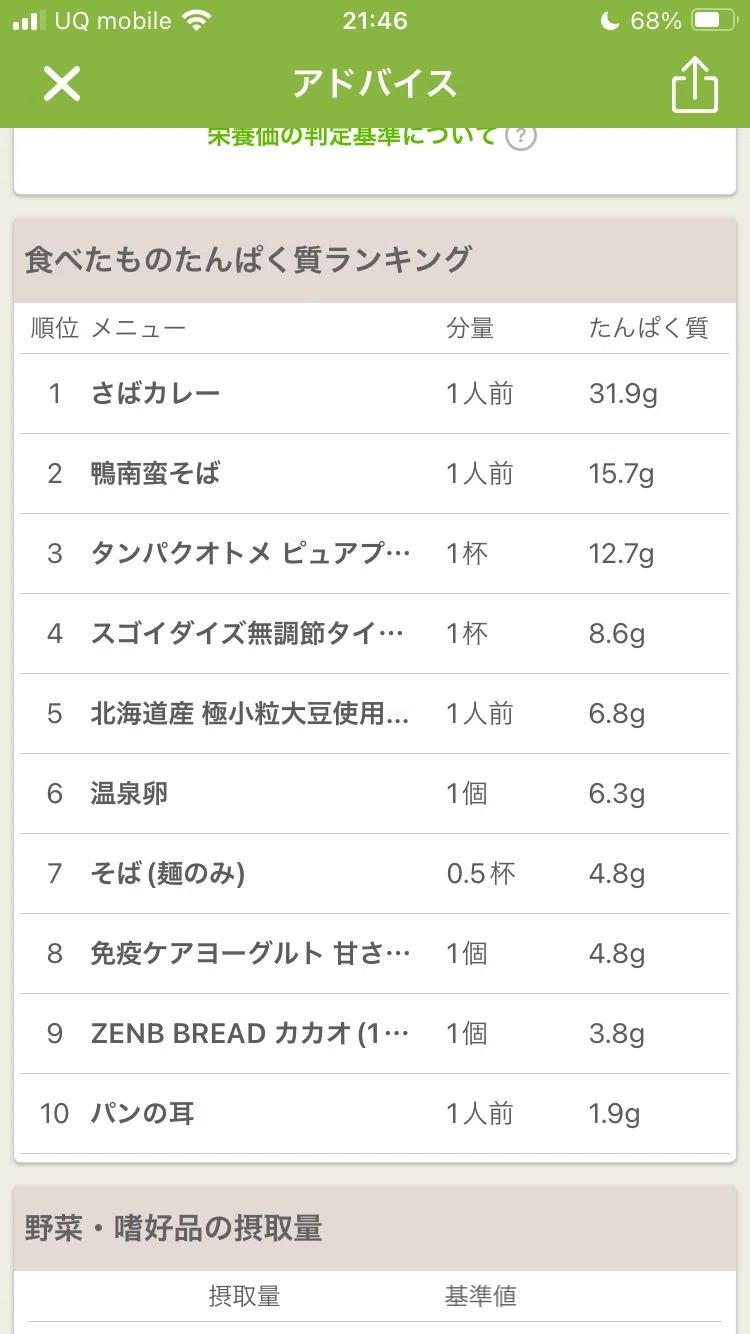This screenshot has width=750, height=1334.
Task: Close the アドバイス screen with X icon
Action: [61, 84]
